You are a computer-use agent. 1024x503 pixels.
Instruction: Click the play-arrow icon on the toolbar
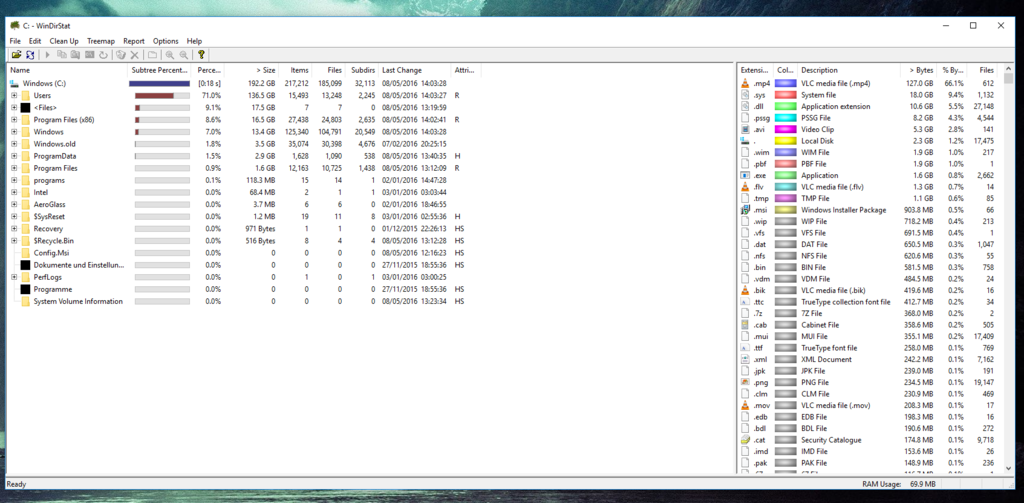point(48,56)
